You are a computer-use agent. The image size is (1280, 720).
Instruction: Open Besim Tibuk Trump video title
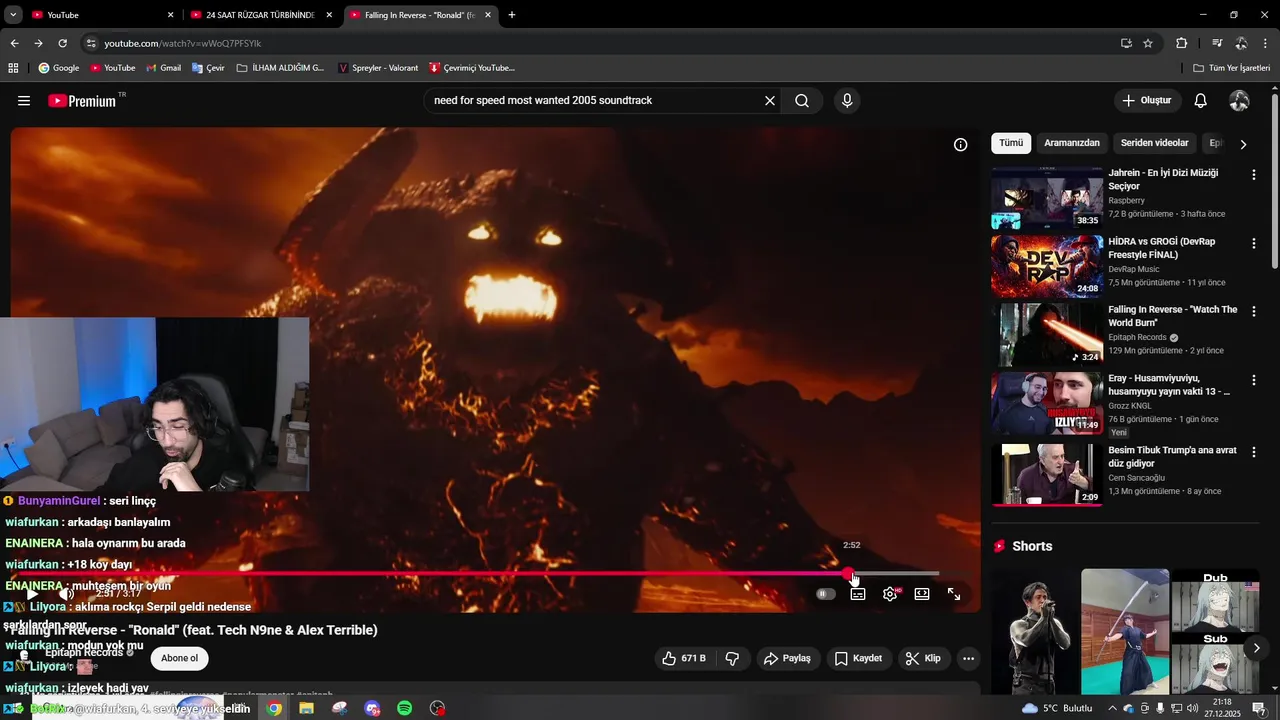coord(1172,457)
